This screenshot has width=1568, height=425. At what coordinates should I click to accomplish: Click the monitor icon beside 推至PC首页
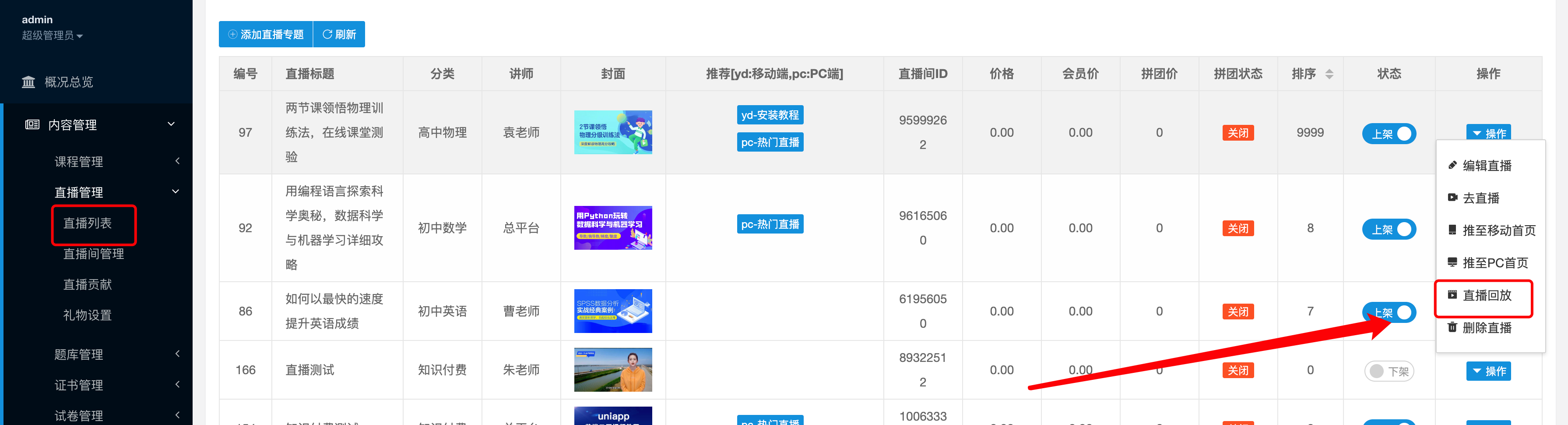coord(1452,262)
